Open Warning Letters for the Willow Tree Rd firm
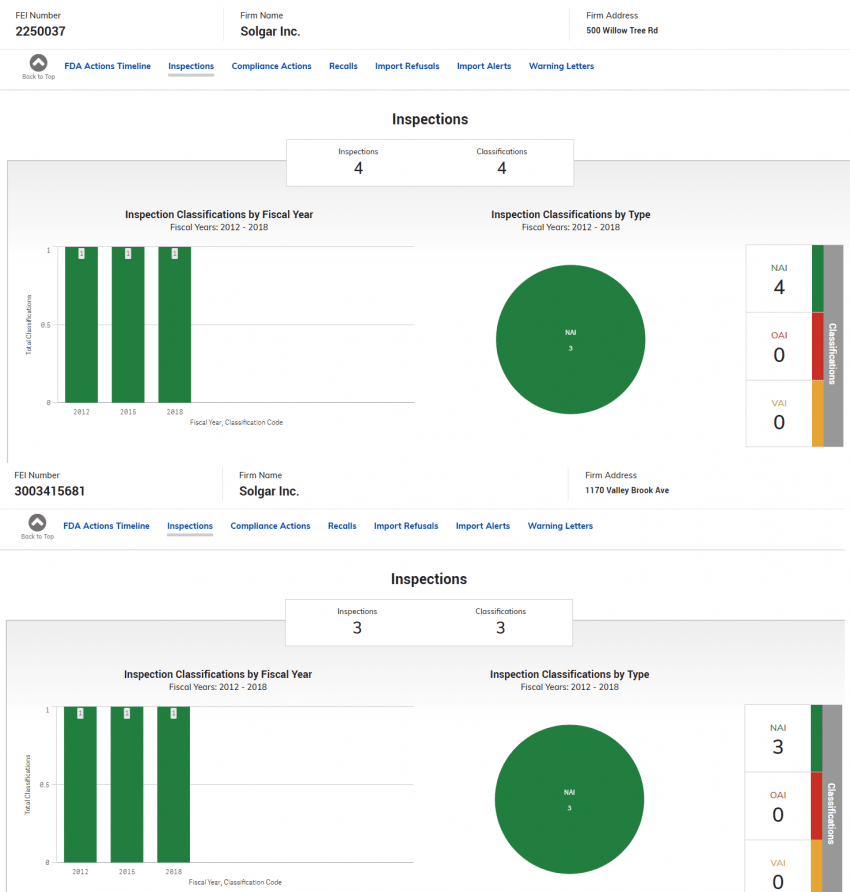This screenshot has width=850, height=892. [x=562, y=66]
